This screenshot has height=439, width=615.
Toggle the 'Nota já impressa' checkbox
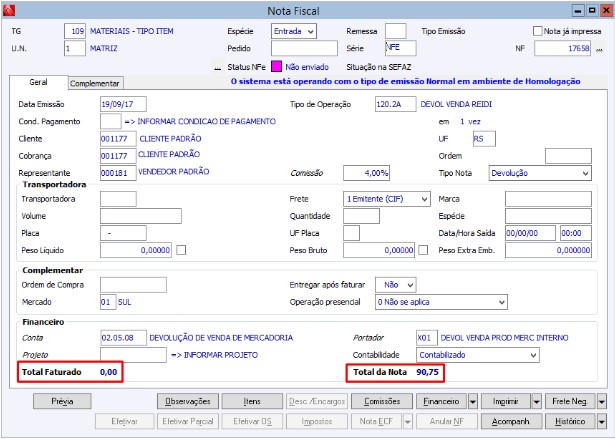tap(537, 31)
